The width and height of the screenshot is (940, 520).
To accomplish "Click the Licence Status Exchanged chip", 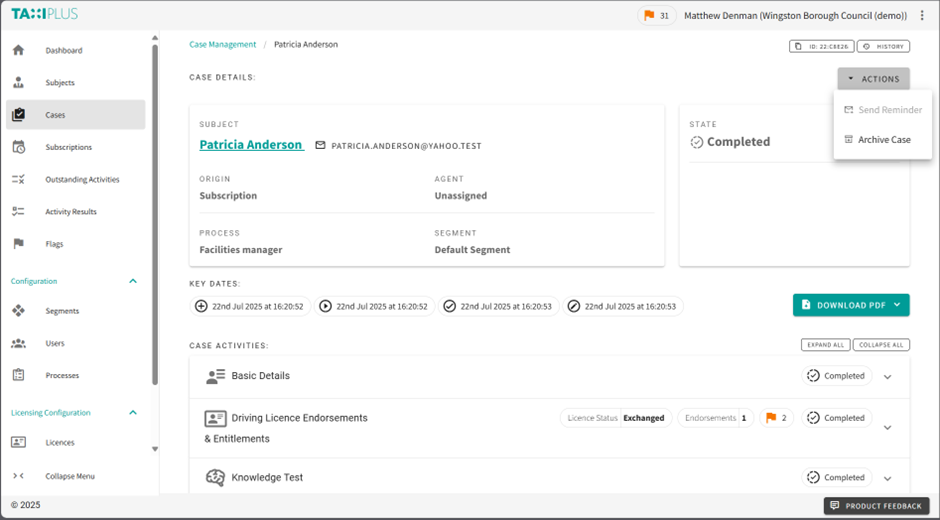I will click(x=616, y=418).
